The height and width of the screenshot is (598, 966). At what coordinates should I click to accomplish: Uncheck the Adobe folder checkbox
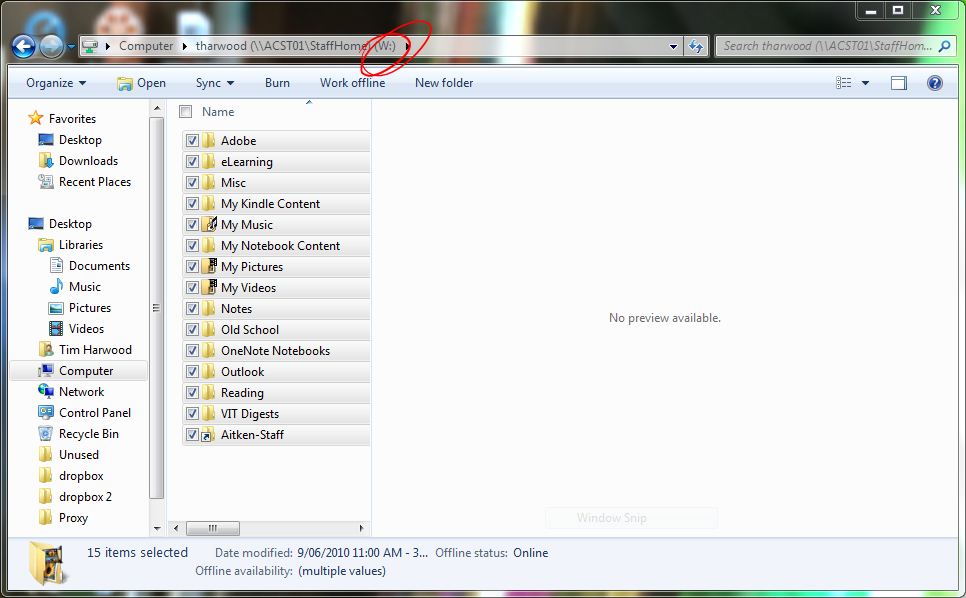coord(192,141)
